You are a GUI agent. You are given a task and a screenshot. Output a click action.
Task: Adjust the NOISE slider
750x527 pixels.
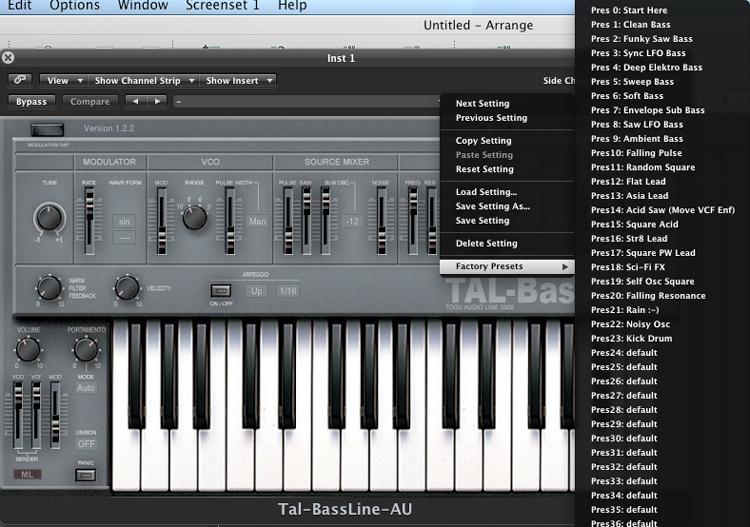pyautogui.click(x=381, y=221)
